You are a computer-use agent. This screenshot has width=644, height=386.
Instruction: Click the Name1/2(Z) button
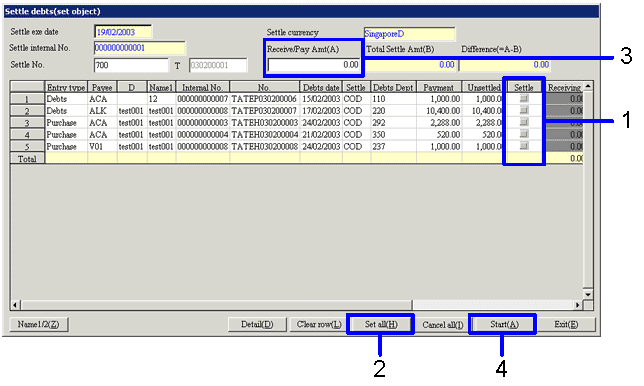(x=39, y=324)
